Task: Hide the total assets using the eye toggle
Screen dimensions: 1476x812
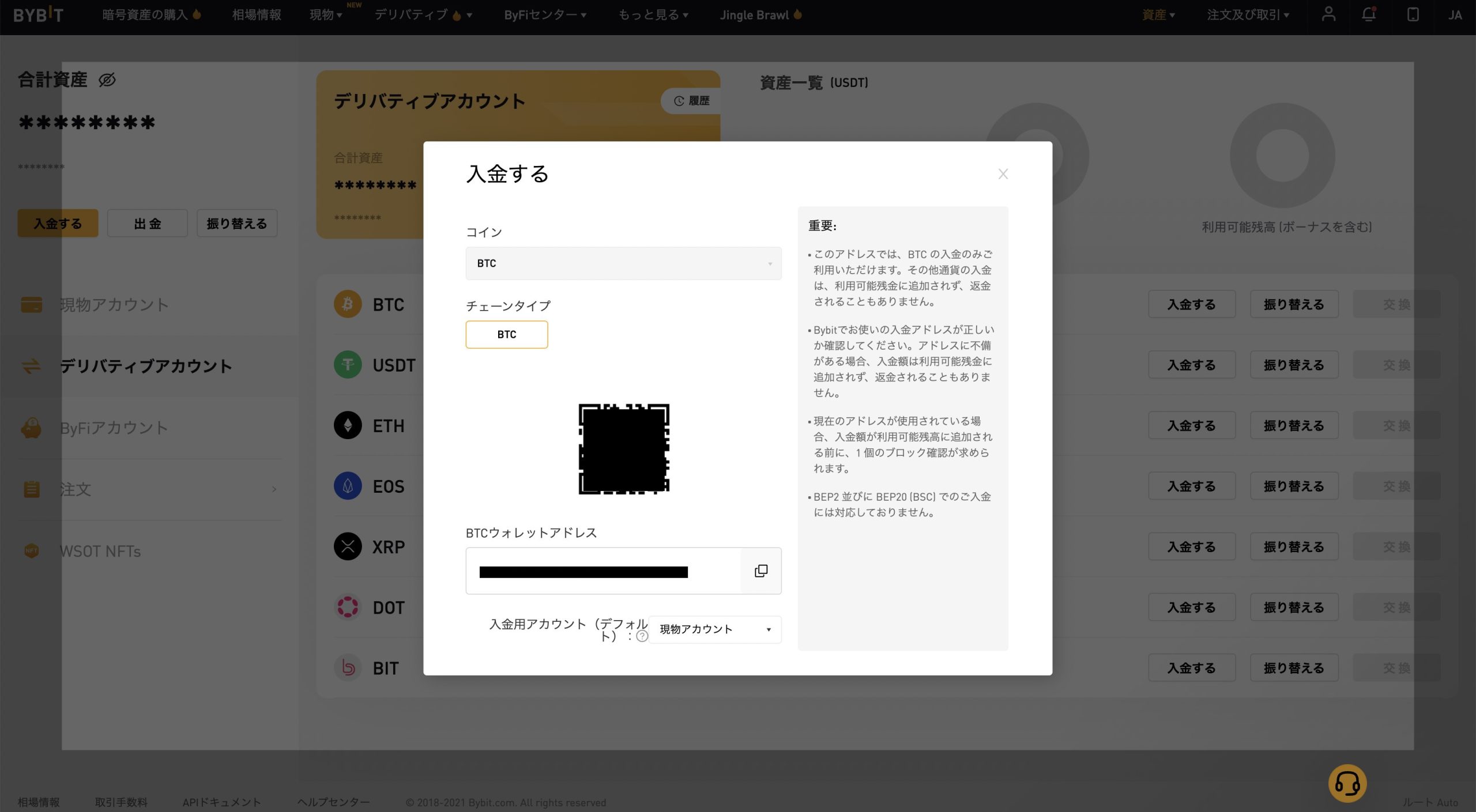Action: [106, 81]
